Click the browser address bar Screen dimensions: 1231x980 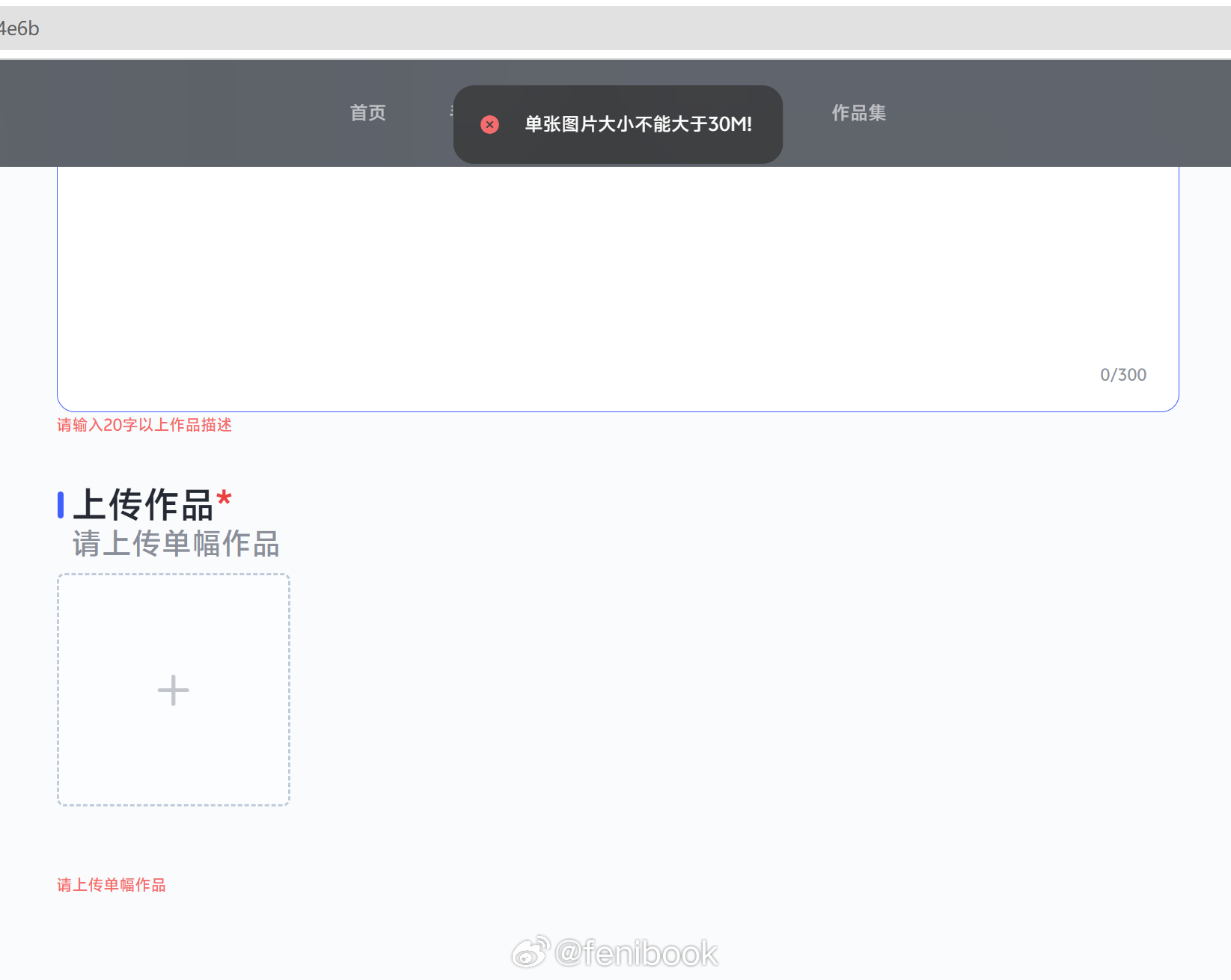[x=615, y=28]
